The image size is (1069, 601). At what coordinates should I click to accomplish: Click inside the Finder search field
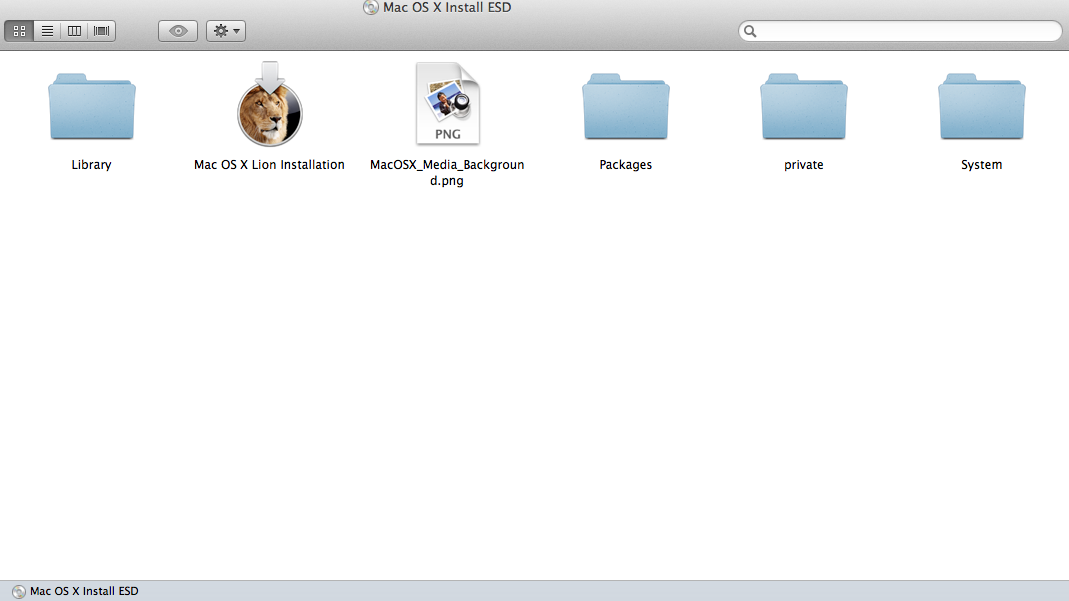[900, 31]
